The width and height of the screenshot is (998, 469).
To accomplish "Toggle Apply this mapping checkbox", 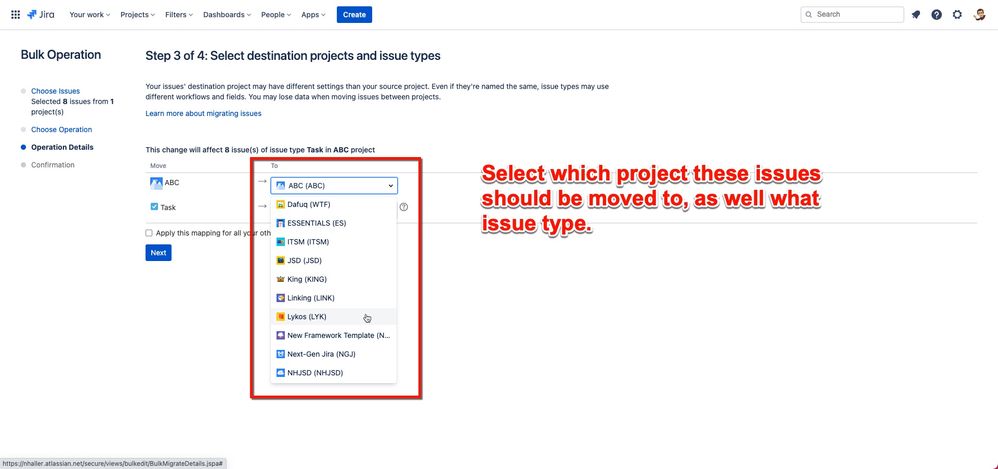I will [x=149, y=233].
